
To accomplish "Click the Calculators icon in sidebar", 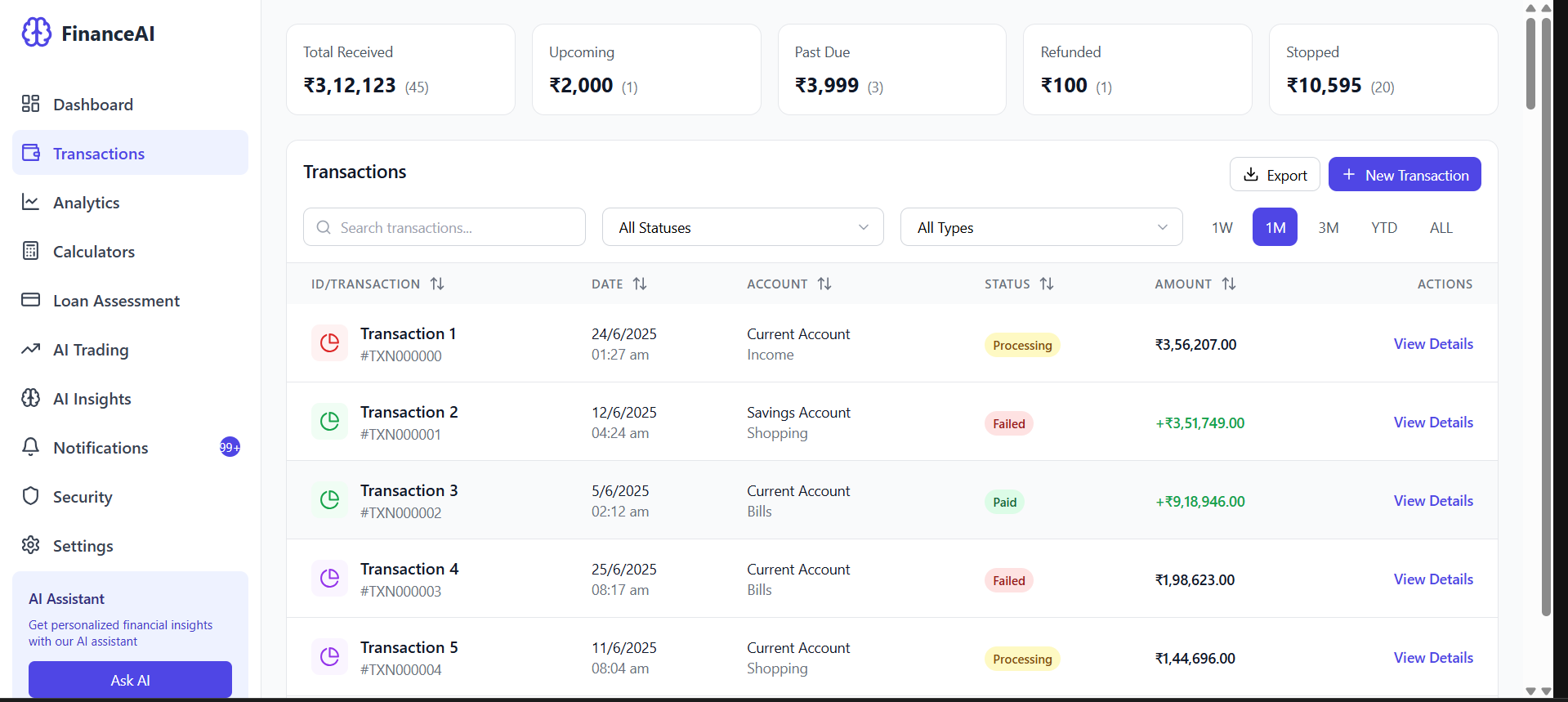I will coord(31,251).
